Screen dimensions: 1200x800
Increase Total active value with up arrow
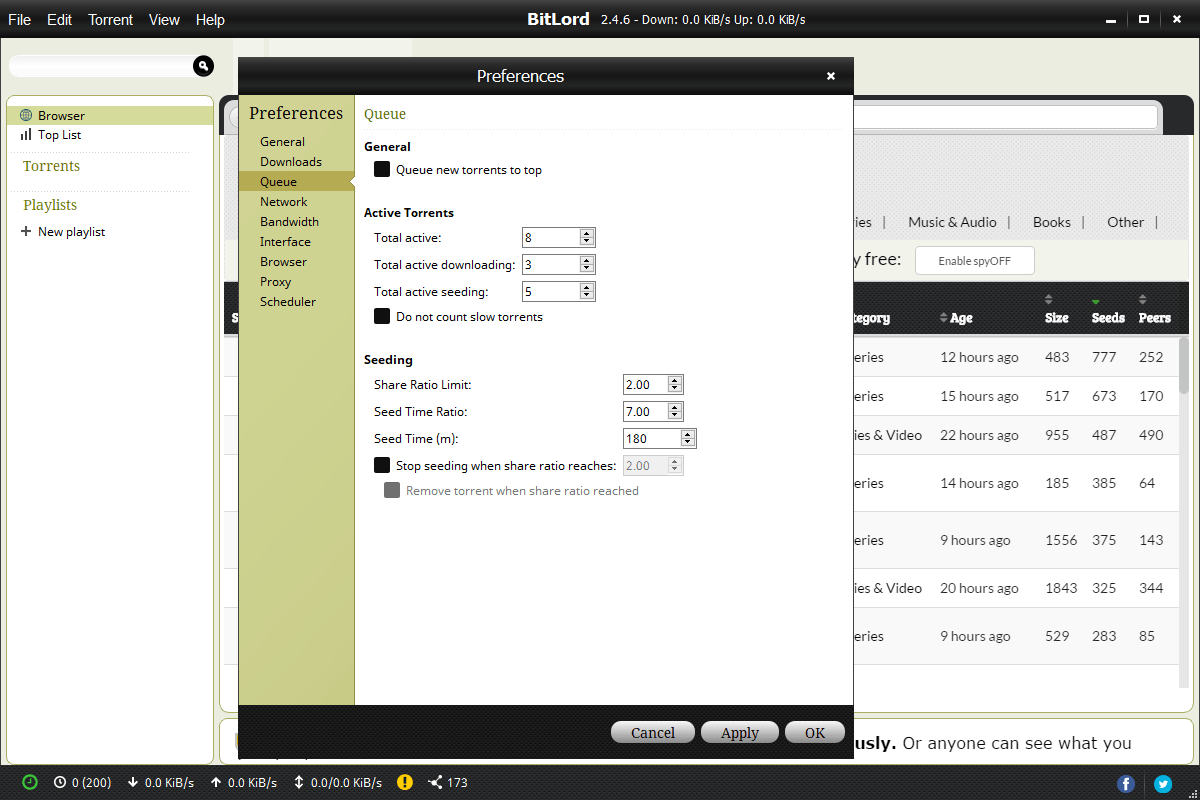click(587, 233)
